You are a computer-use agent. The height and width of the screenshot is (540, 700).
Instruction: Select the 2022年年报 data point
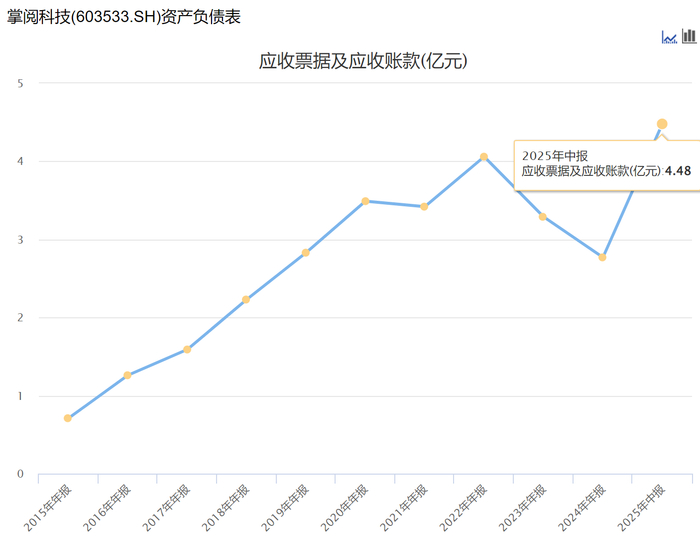coord(484,157)
